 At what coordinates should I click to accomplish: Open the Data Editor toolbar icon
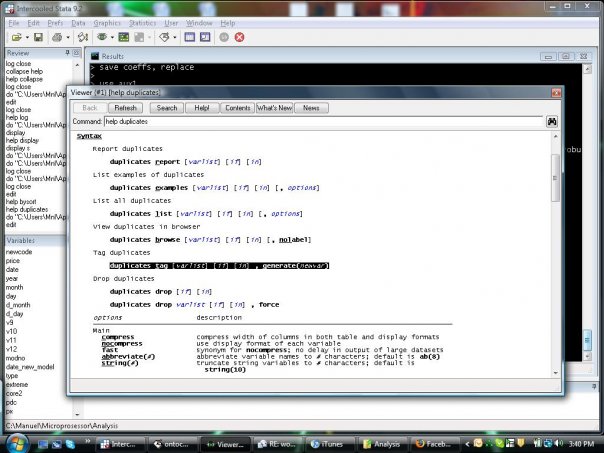[x=189, y=37]
